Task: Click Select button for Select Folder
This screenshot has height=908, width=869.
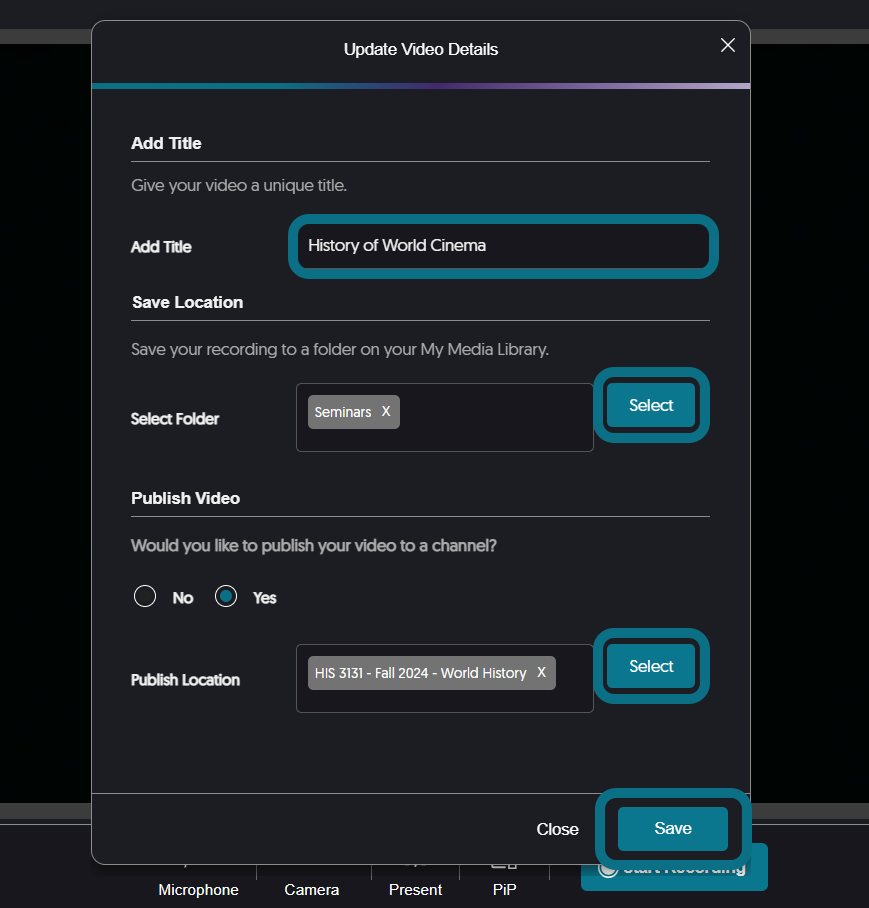Action: tap(651, 405)
